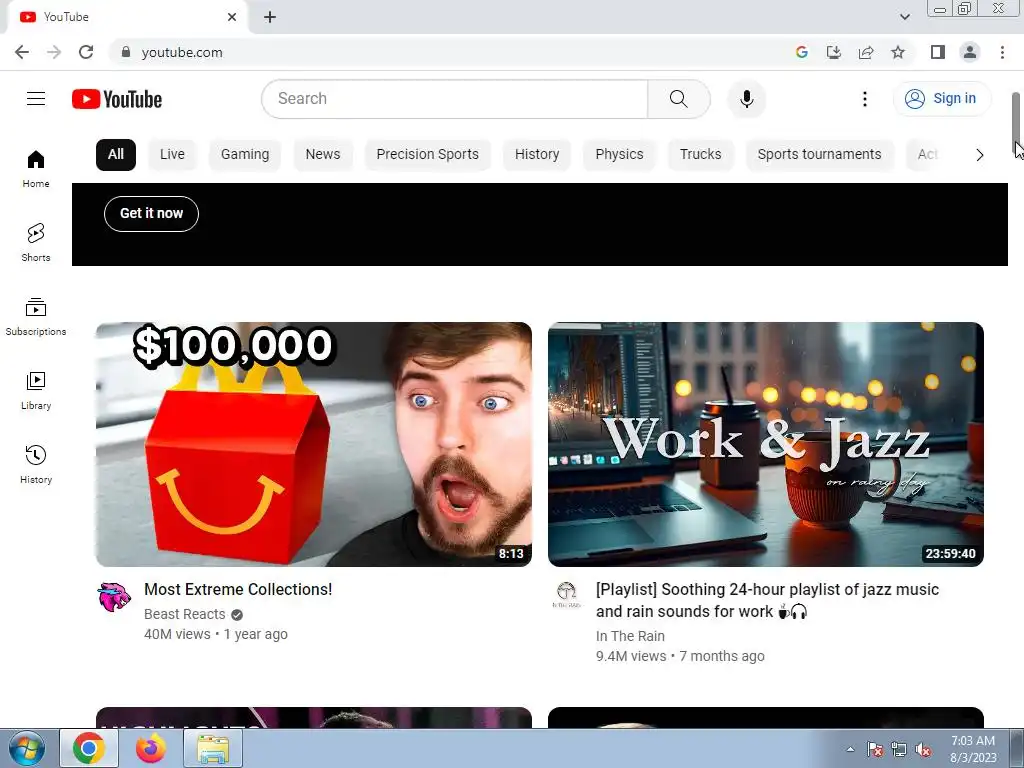Viewport: 1024px width, 768px height.
Task: Open the Most Extreme Collections thumbnail
Action: pos(313,444)
